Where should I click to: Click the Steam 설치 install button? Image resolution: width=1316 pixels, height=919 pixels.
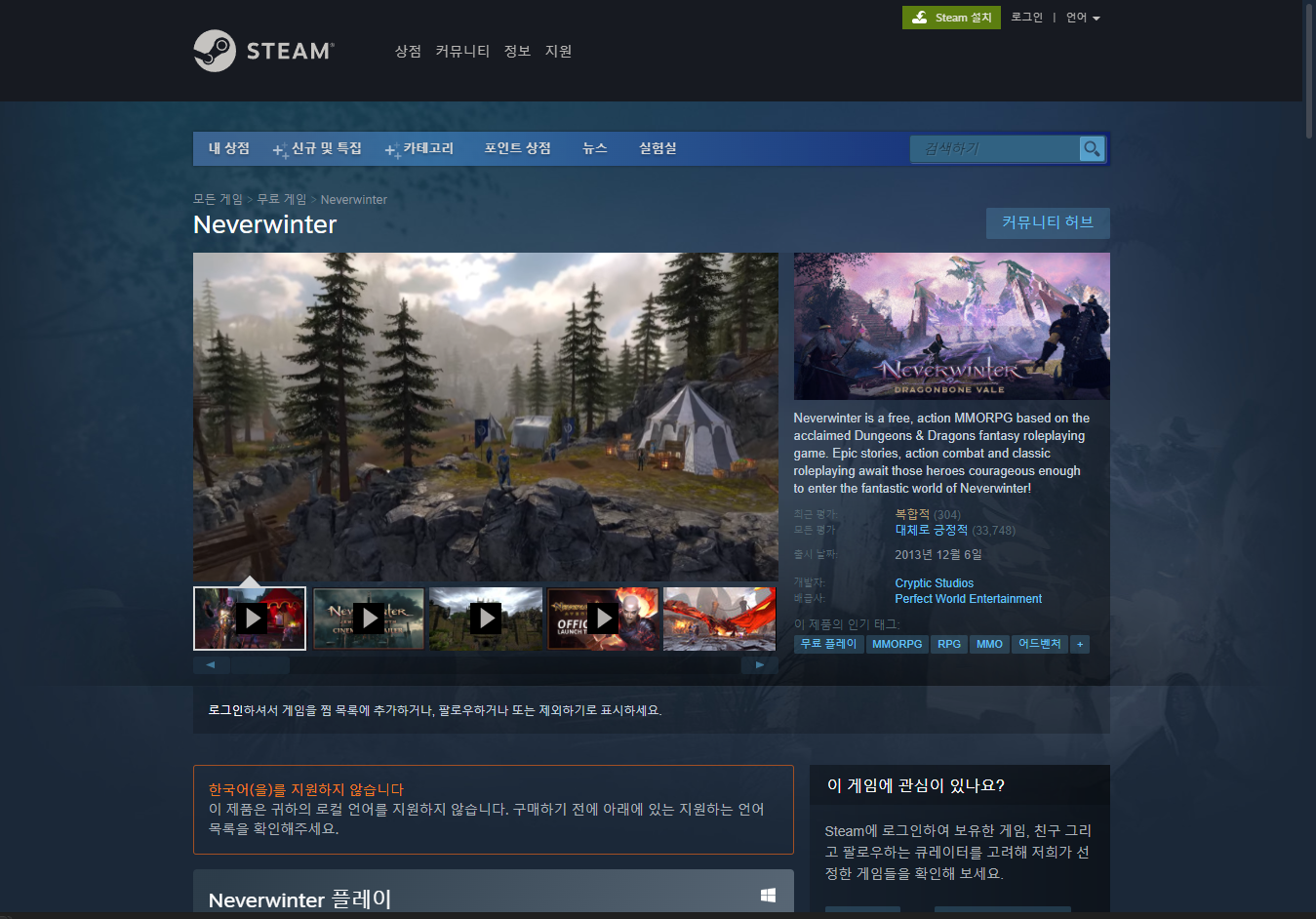click(951, 18)
